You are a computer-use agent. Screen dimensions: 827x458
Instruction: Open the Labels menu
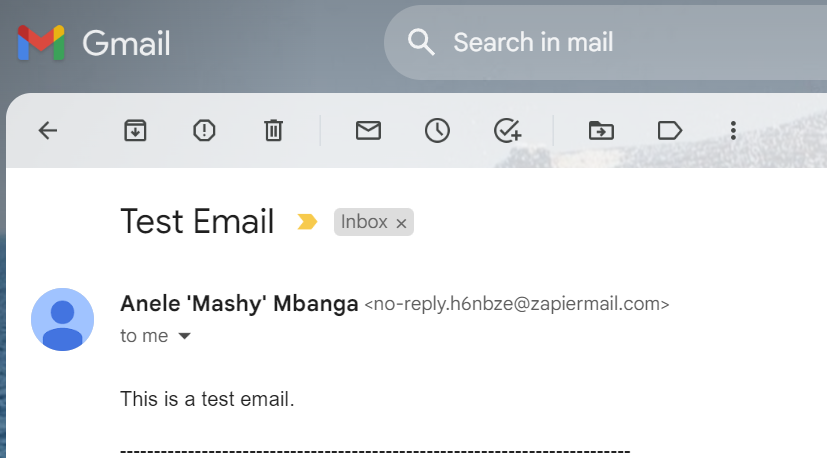coord(669,130)
